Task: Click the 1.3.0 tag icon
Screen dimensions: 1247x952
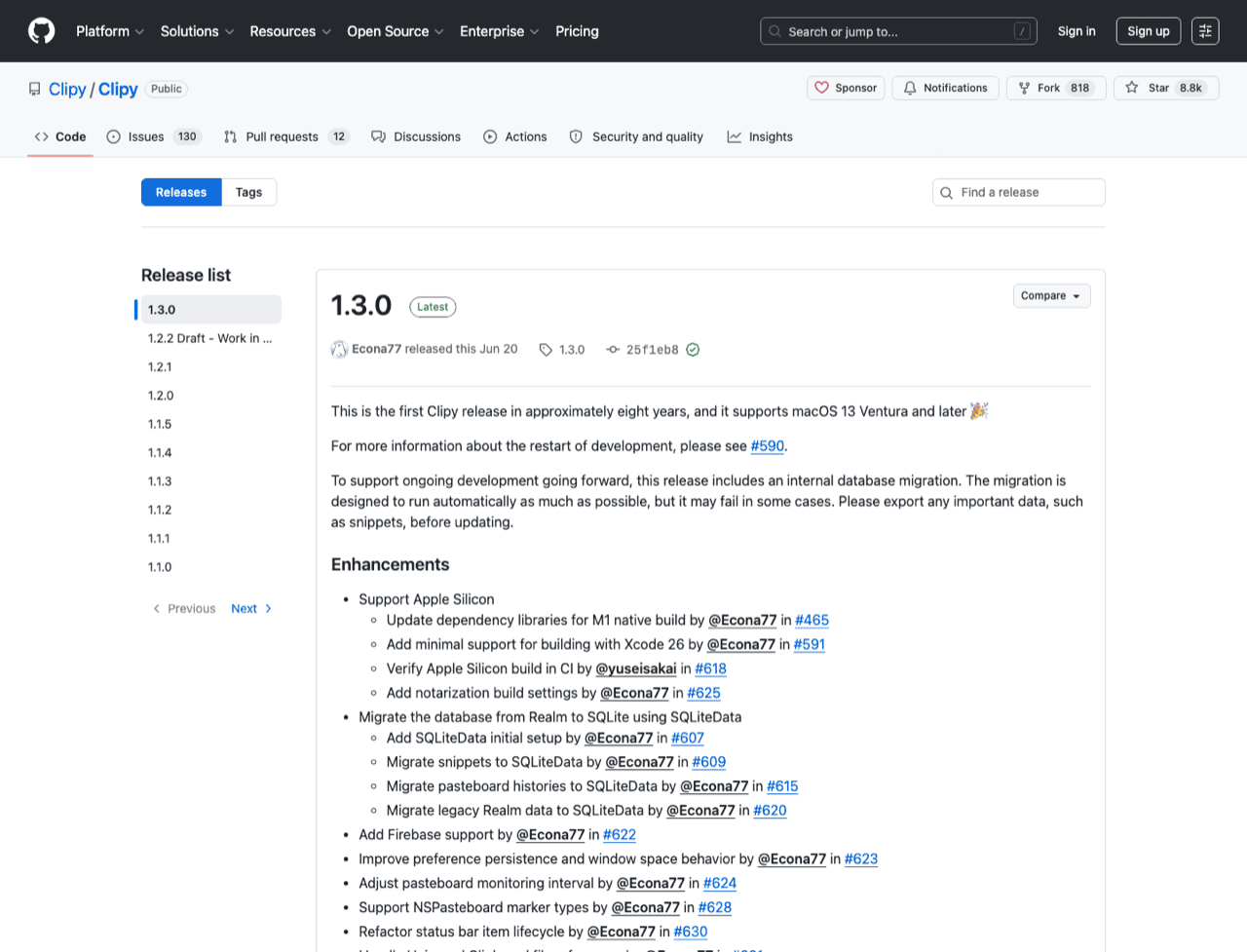Action: click(x=546, y=350)
